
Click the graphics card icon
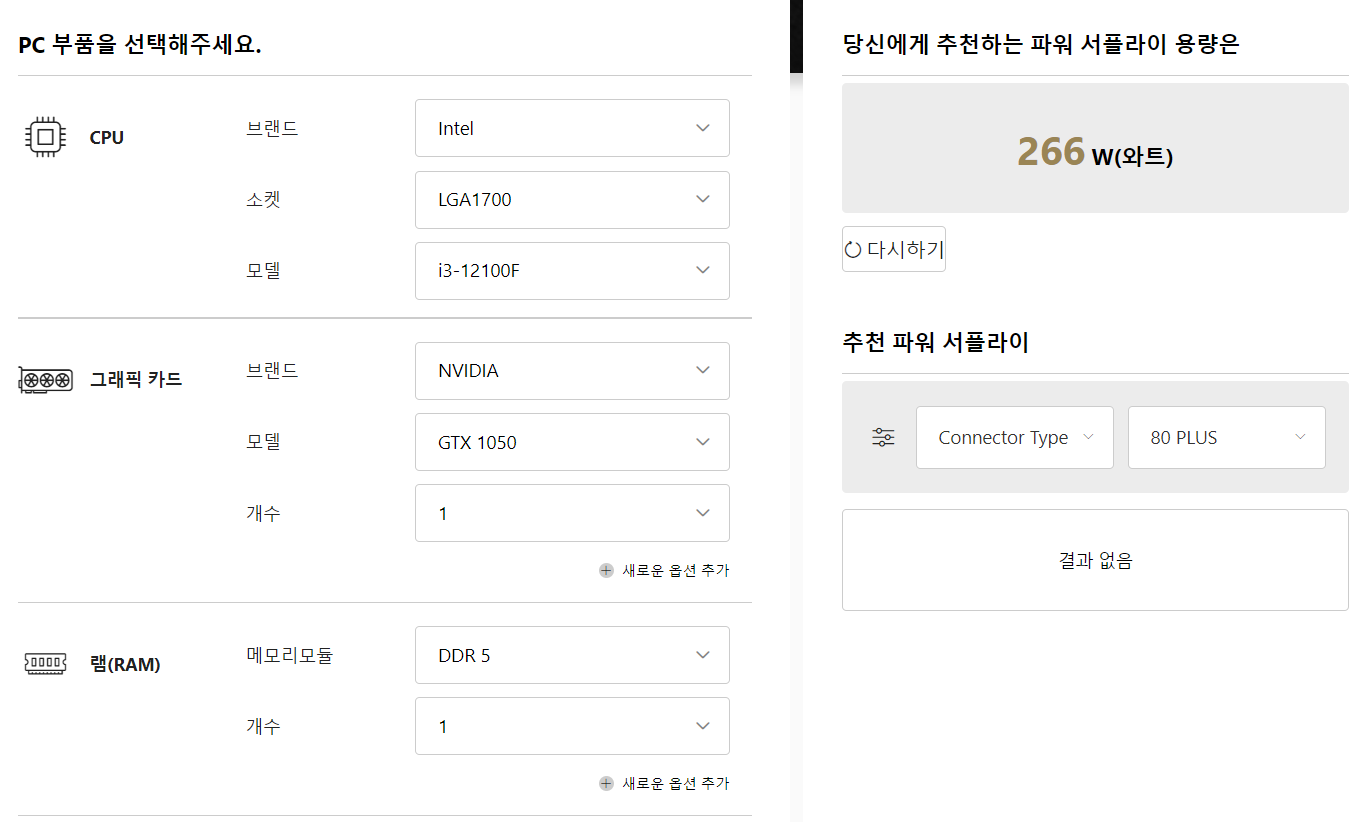[x=46, y=380]
